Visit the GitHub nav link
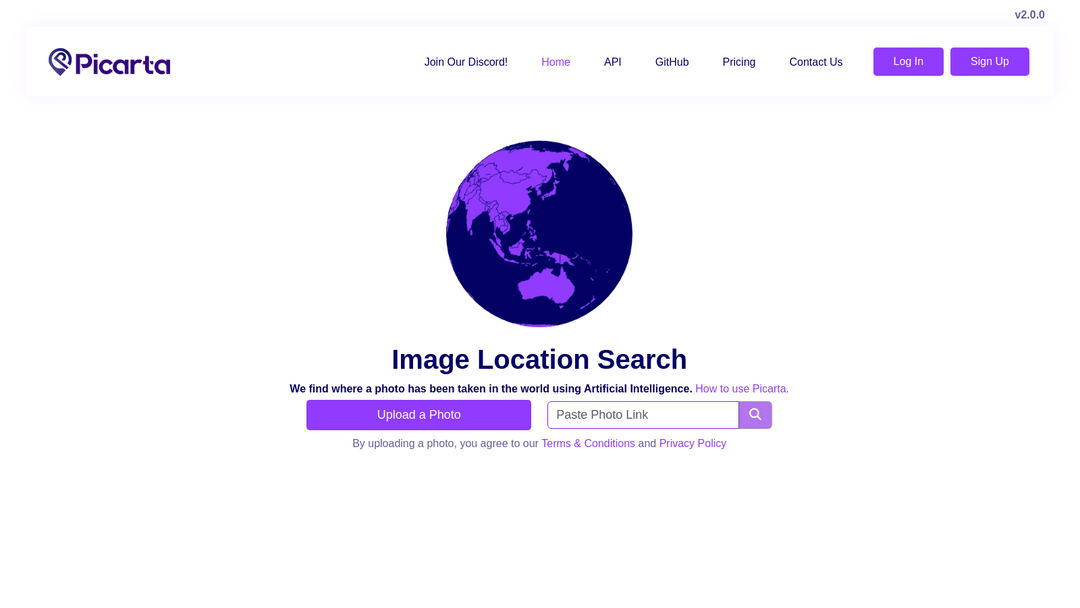Screen dimensions: 1080x608 click(x=672, y=62)
